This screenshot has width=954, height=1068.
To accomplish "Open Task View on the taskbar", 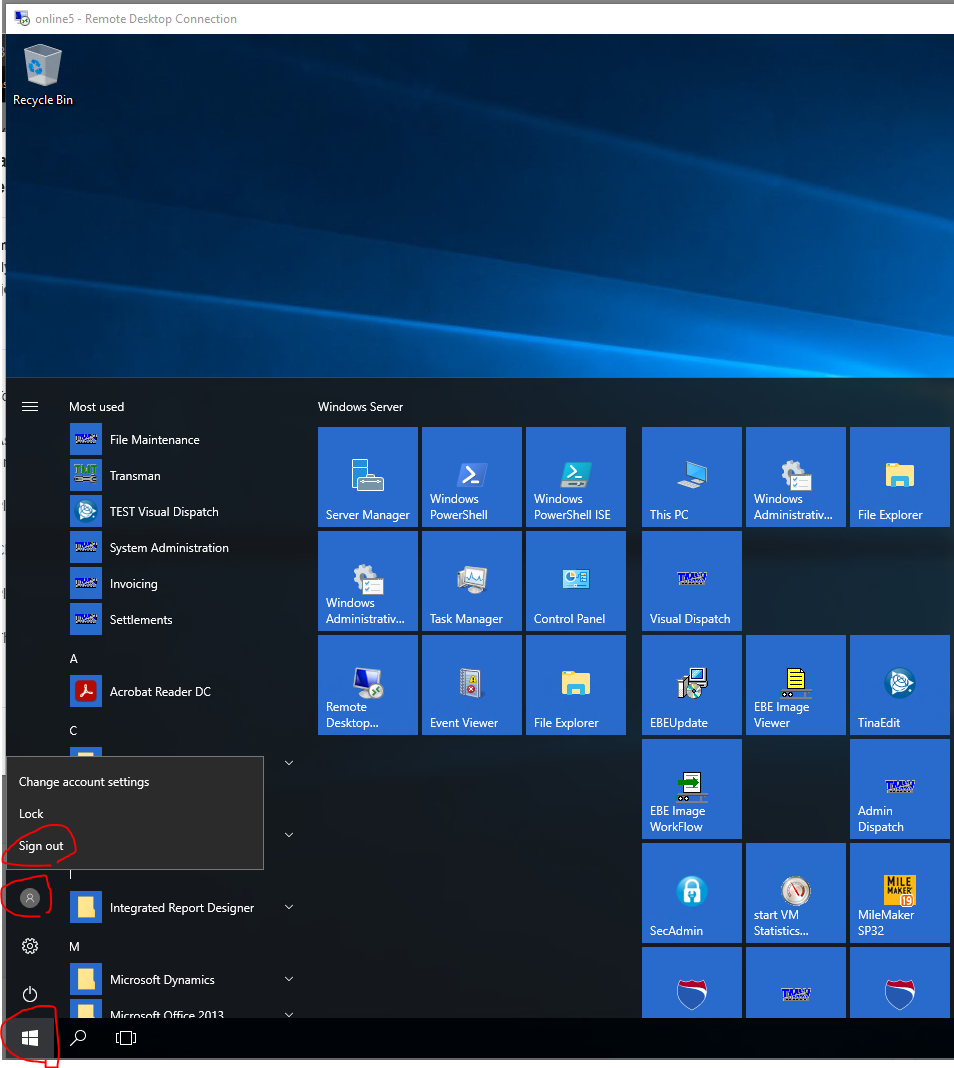I will click(x=126, y=1038).
